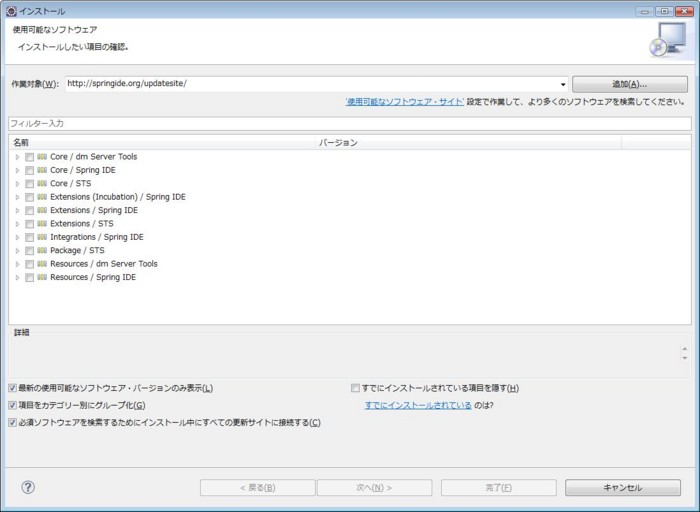The image size is (700, 512).
Task: Open help with the question mark icon
Action: point(28,487)
